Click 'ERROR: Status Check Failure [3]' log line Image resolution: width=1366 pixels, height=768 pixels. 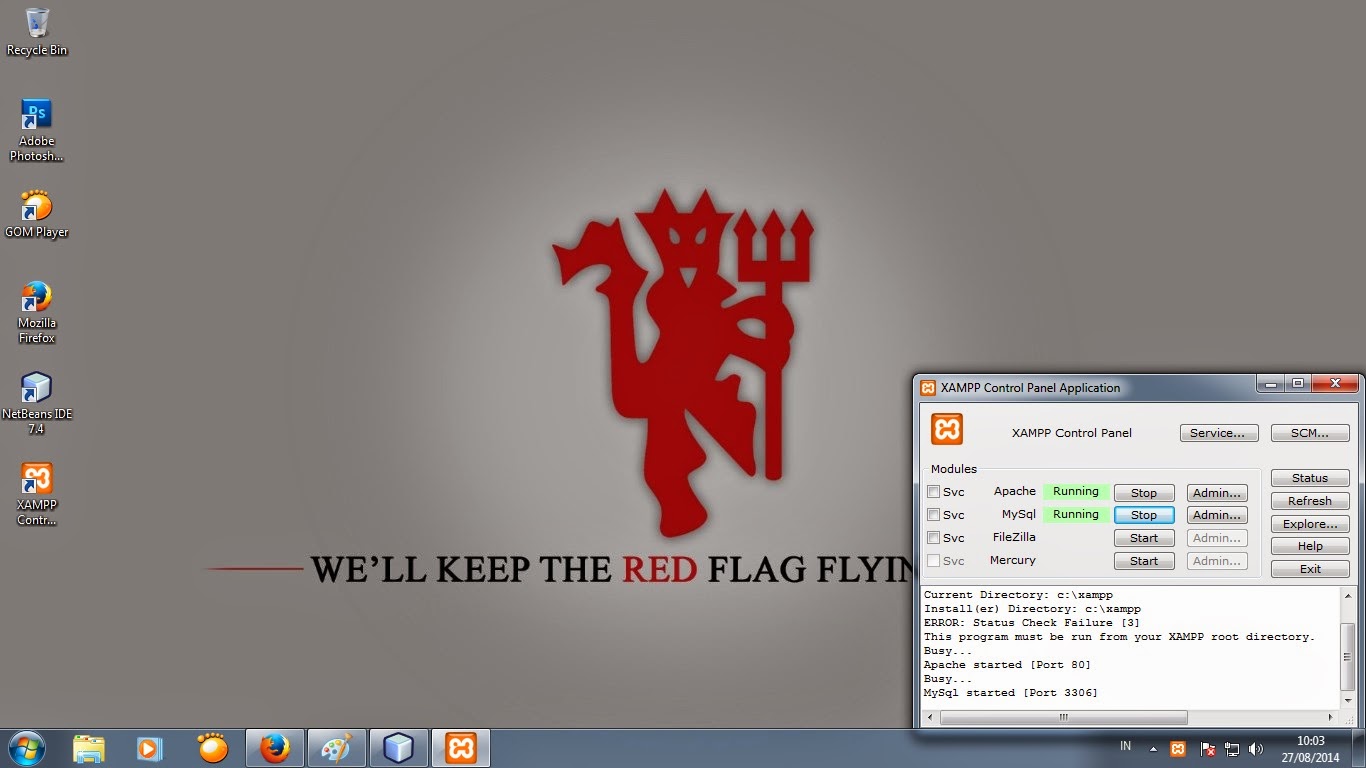[1032, 623]
